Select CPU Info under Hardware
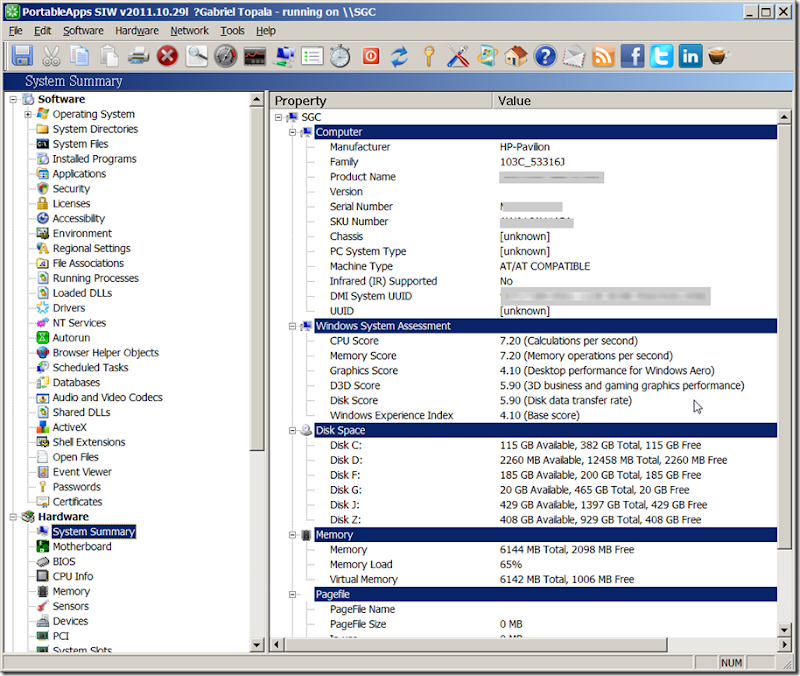 73,576
